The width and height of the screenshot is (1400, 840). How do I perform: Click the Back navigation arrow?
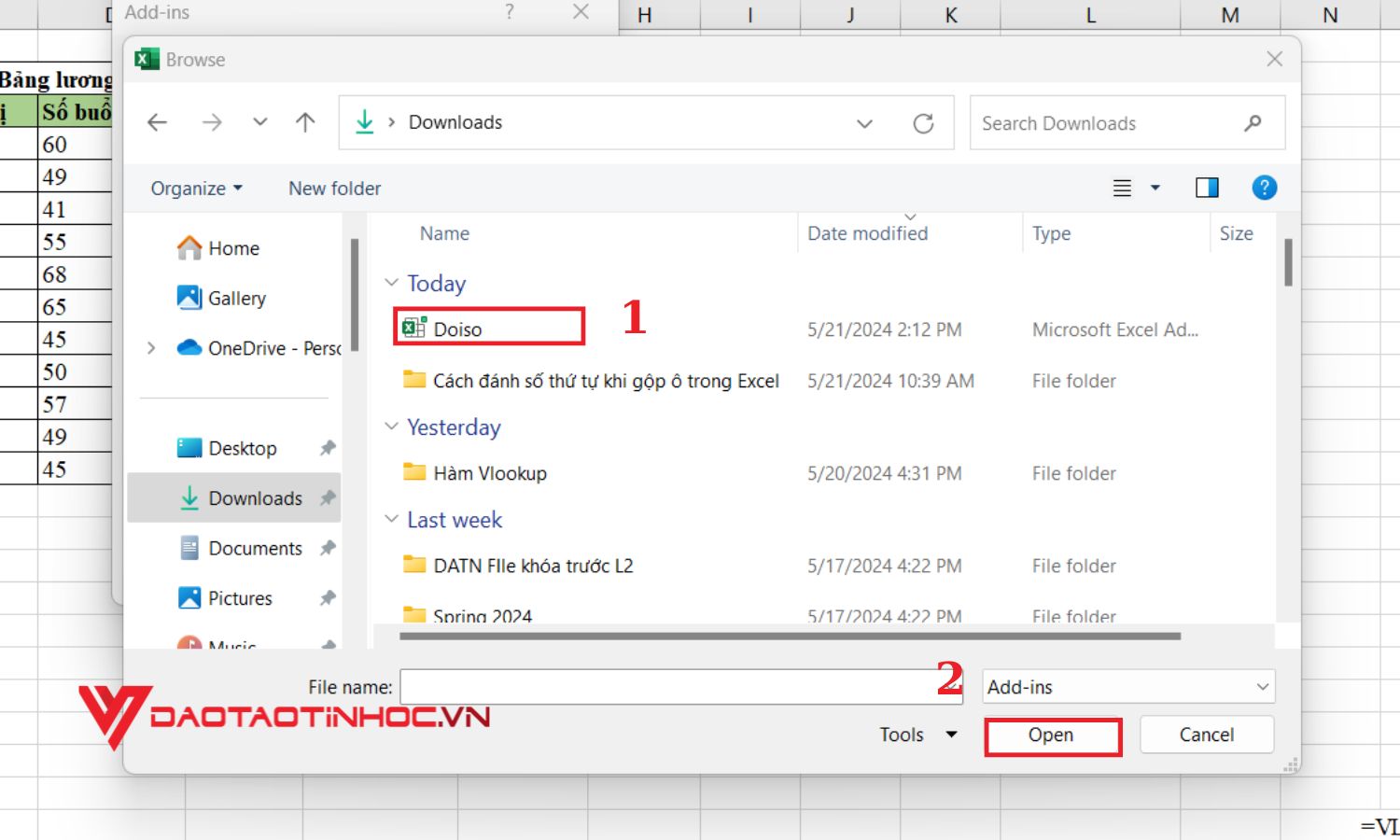coord(158,122)
